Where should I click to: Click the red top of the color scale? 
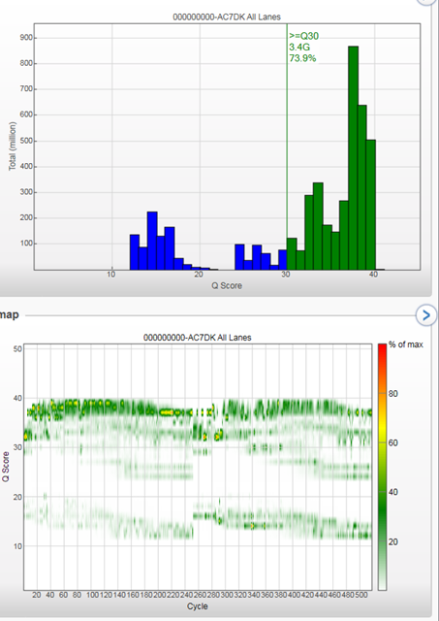point(382,349)
